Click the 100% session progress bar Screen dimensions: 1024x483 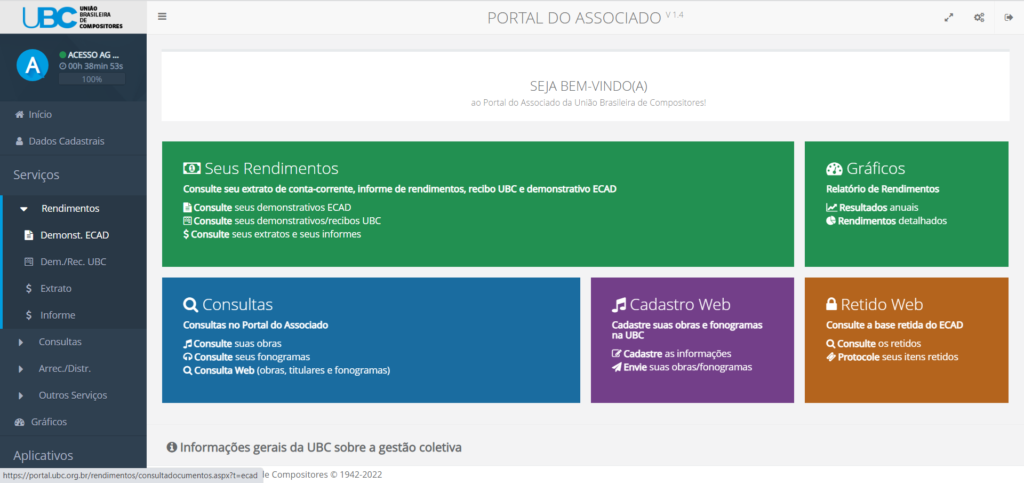pyautogui.click(x=91, y=79)
